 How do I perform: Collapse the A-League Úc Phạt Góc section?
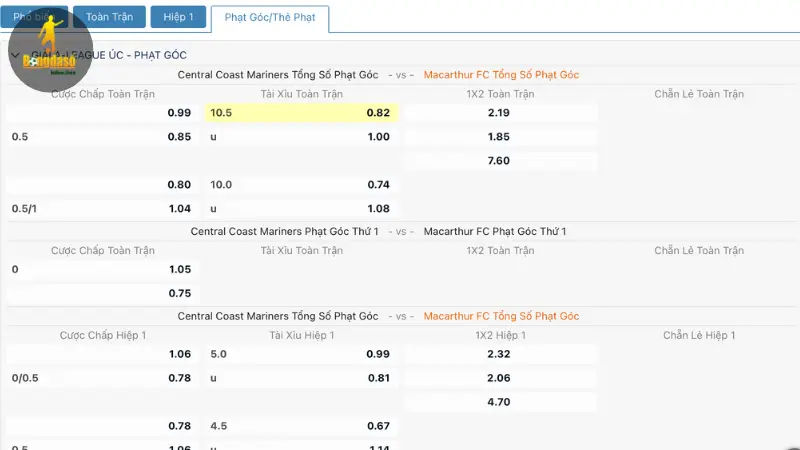pos(16,54)
